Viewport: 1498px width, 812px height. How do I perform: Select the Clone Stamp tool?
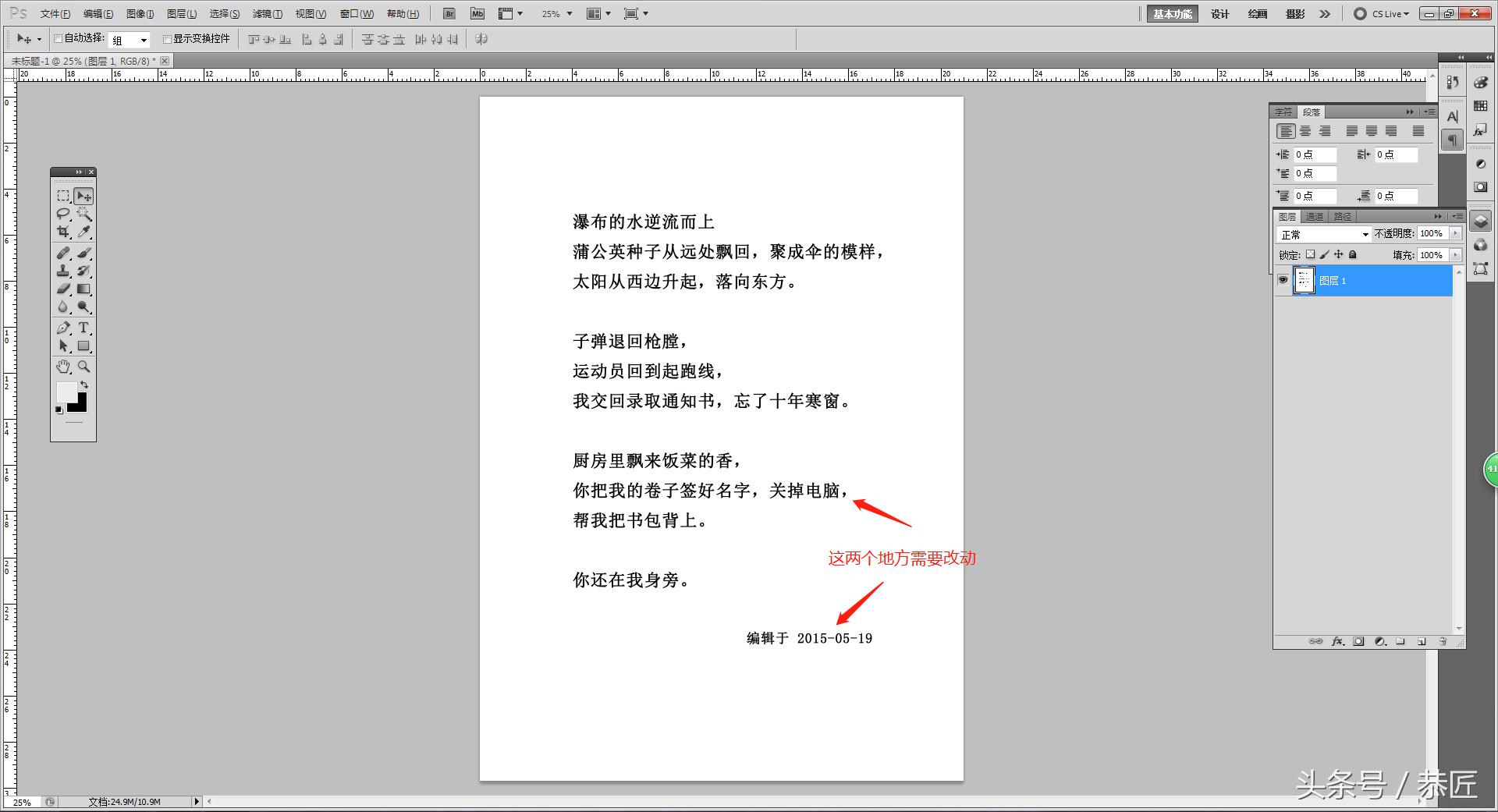click(x=63, y=271)
